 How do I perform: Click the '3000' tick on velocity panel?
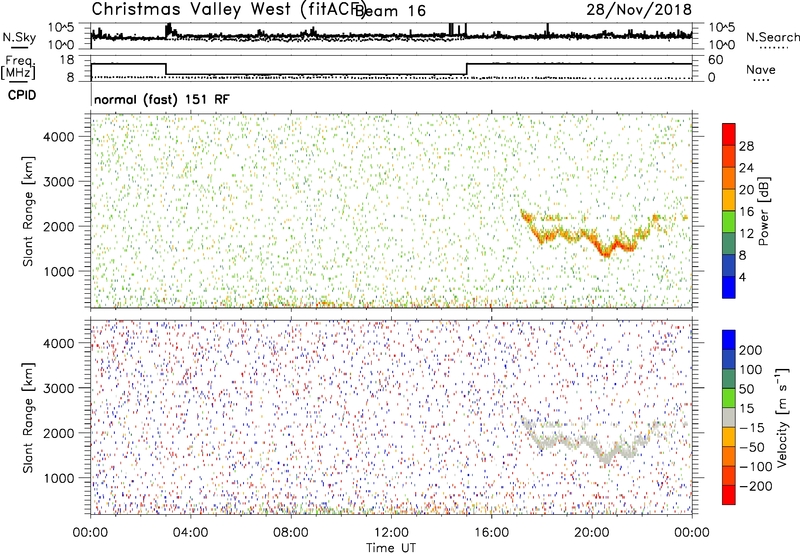(58, 388)
